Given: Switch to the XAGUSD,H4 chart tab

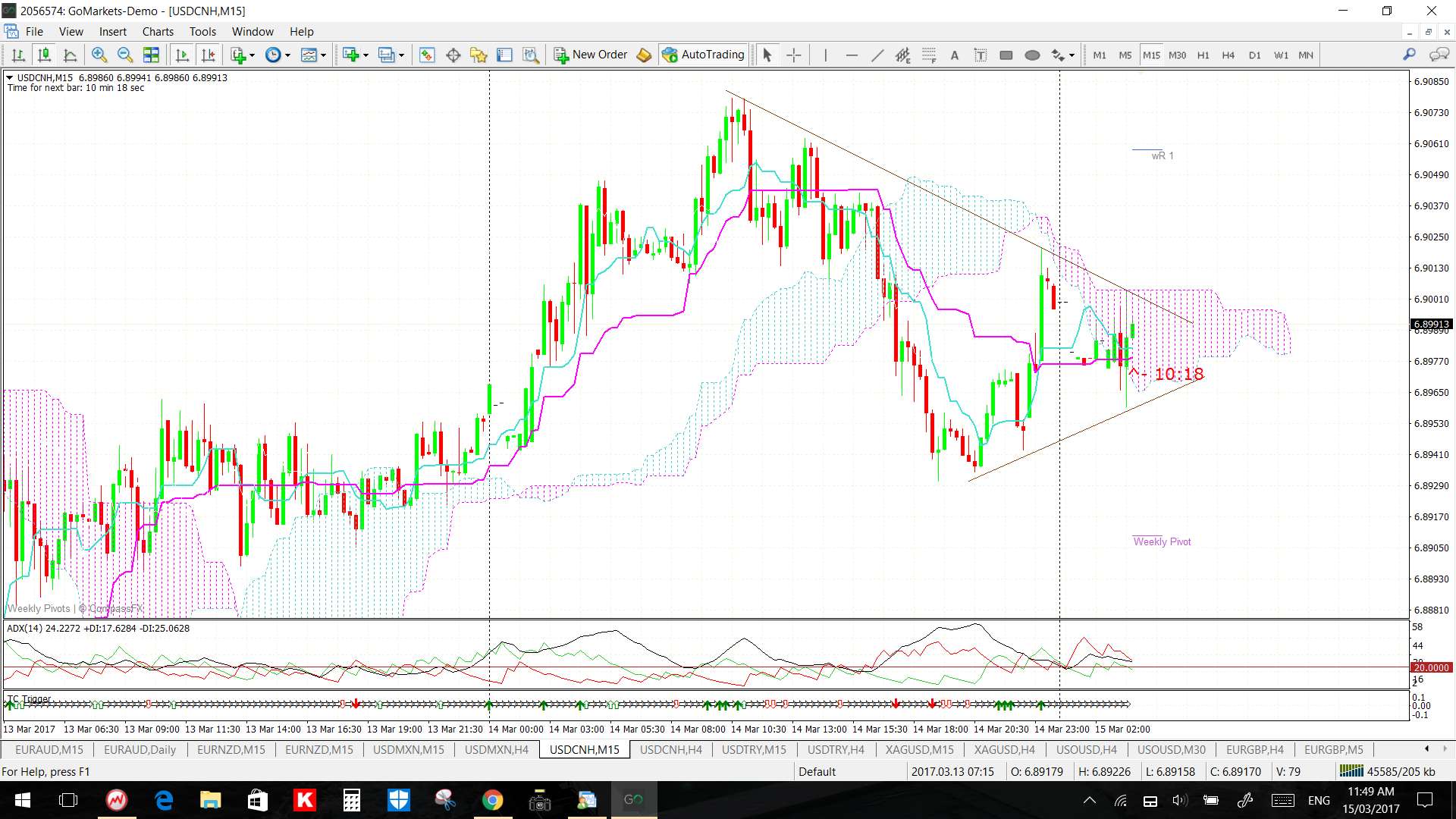Looking at the screenshot, I should click(1004, 749).
